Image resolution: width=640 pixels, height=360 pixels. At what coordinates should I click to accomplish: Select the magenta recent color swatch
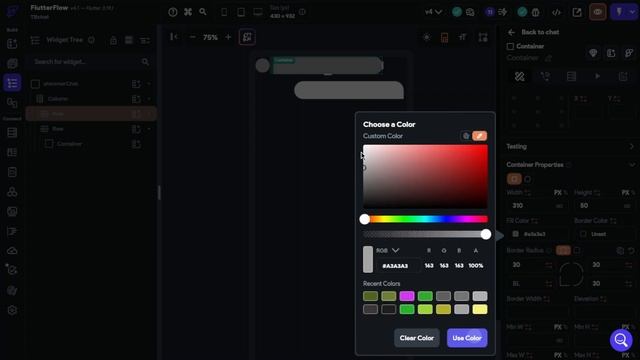click(x=407, y=296)
